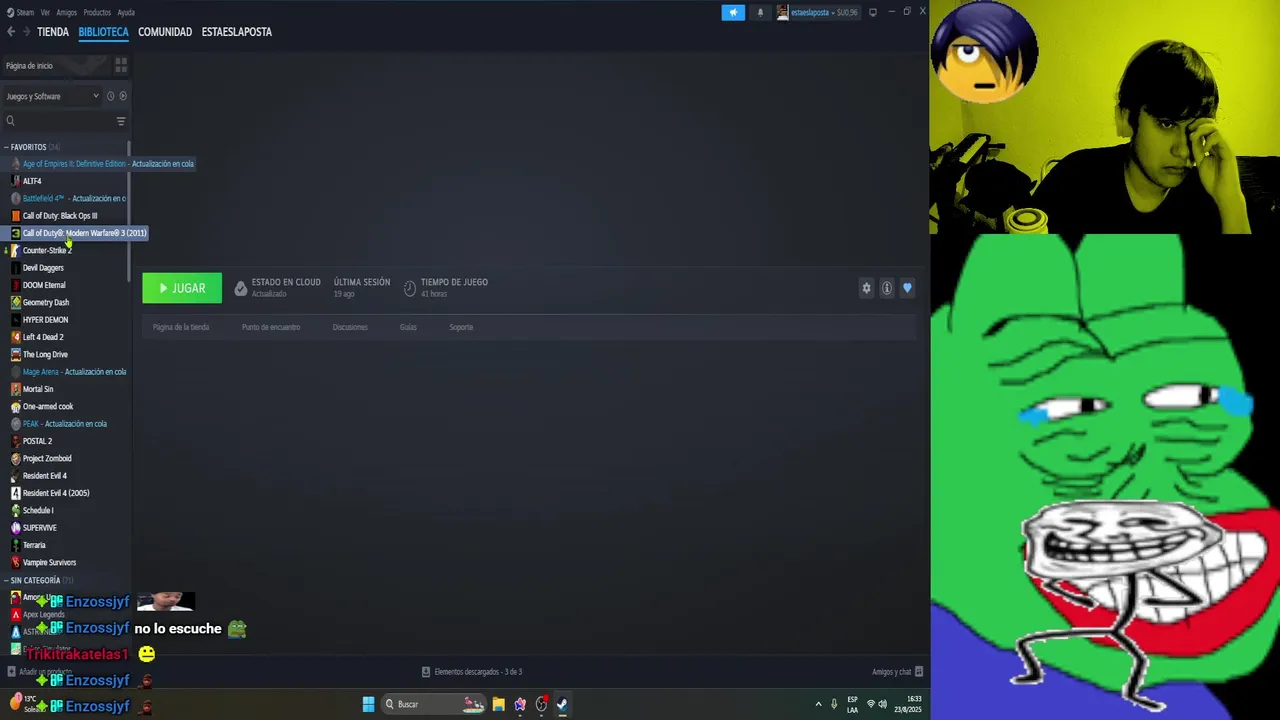
Task: Go forward with the right arrow
Action: click(x=26, y=32)
